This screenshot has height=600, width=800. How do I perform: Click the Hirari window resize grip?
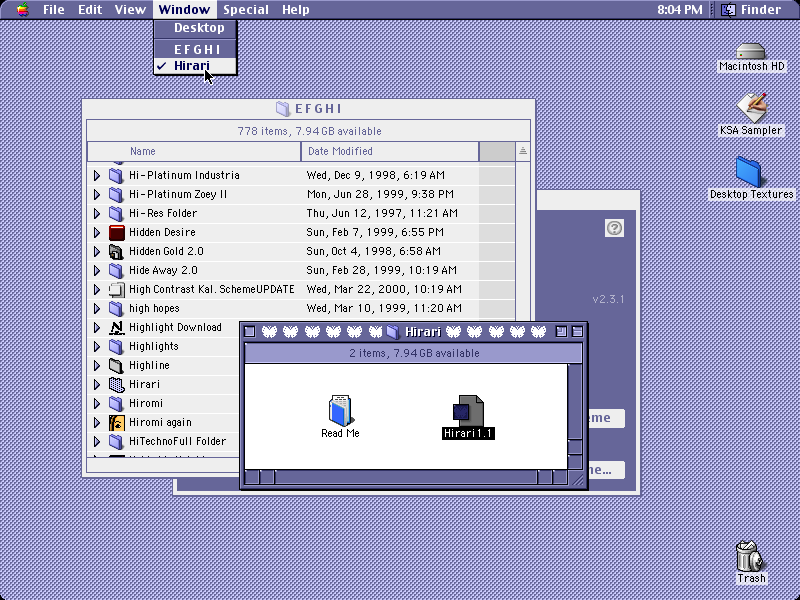pyautogui.click(x=576, y=478)
